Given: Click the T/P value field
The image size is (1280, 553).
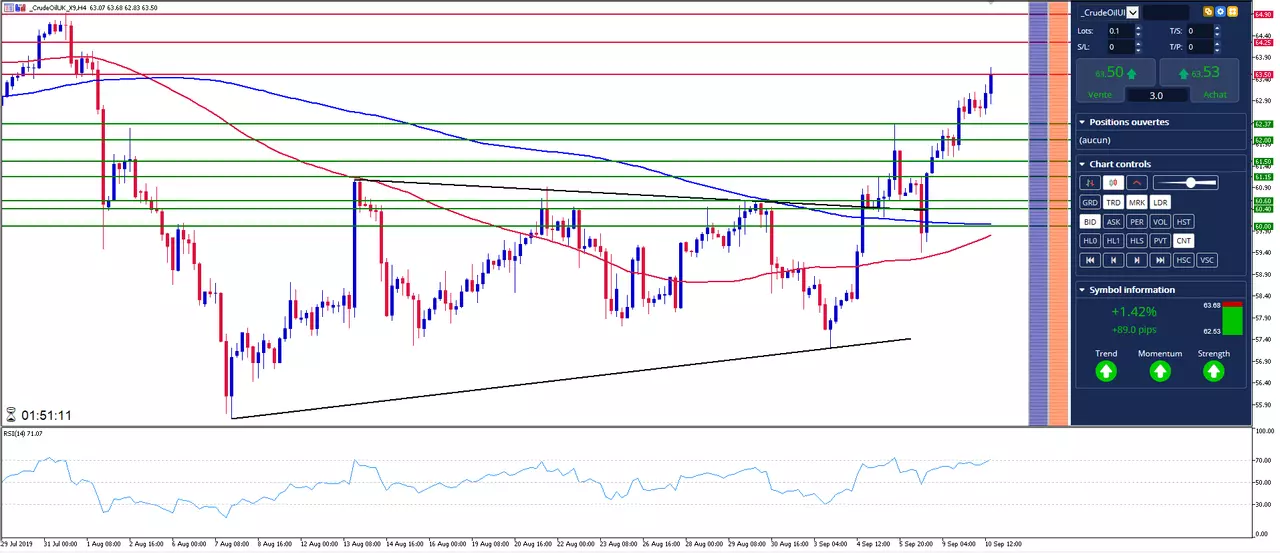Looking at the screenshot, I should tap(1199, 47).
